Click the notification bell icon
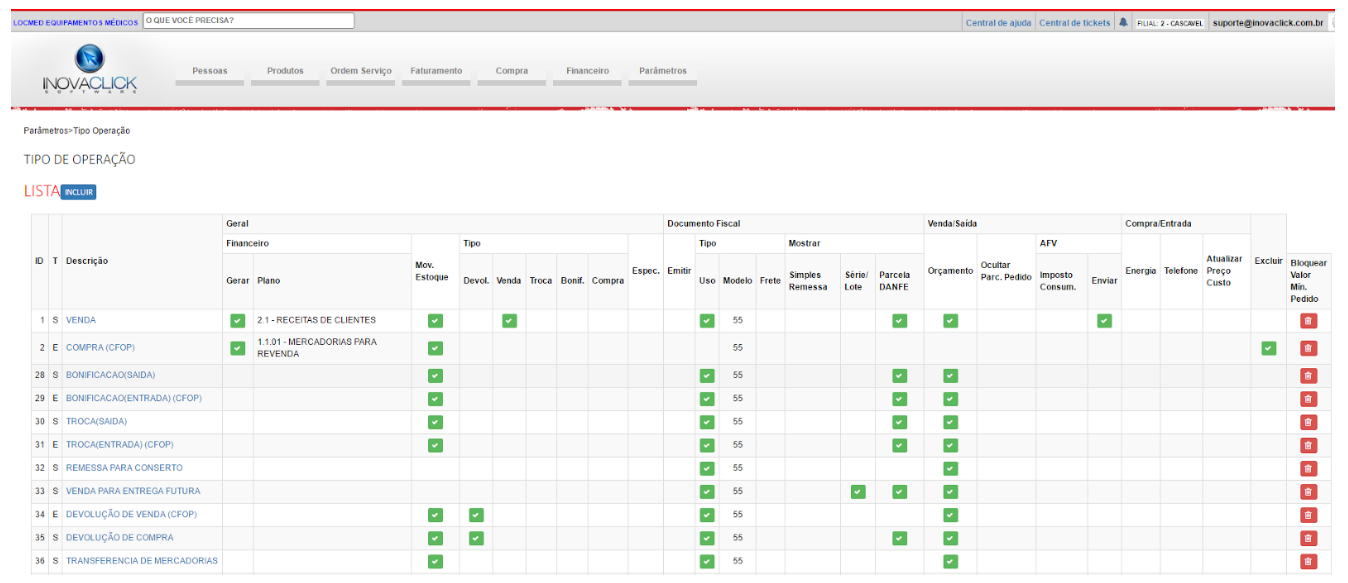 click(x=1123, y=22)
